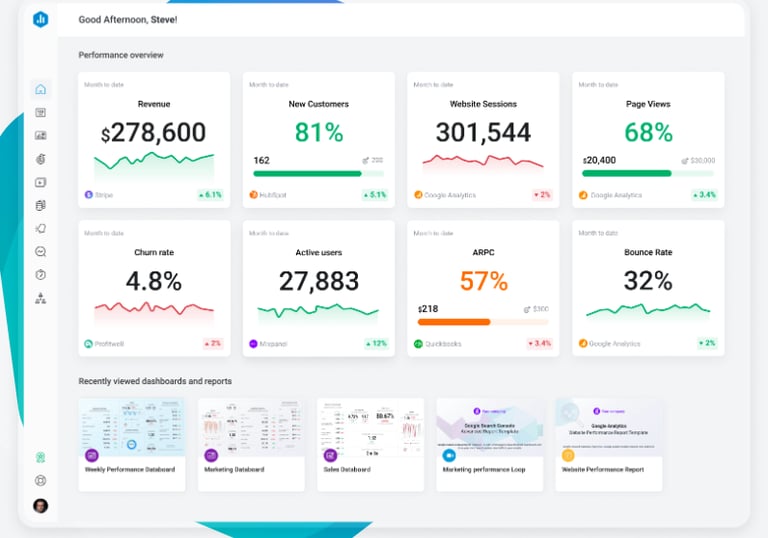Click the 2% badge on Website Sessions
The height and width of the screenshot is (538, 768).
tap(542, 195)
